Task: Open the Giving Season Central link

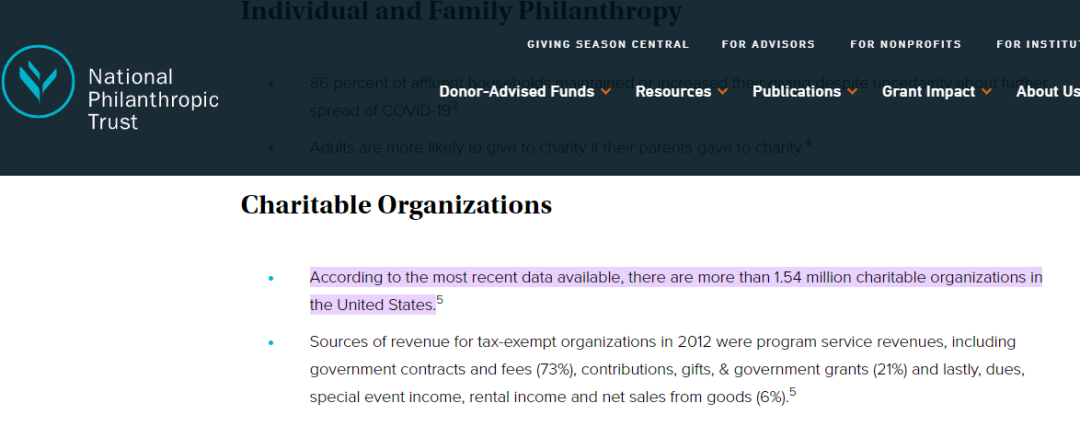Action: 608,44
